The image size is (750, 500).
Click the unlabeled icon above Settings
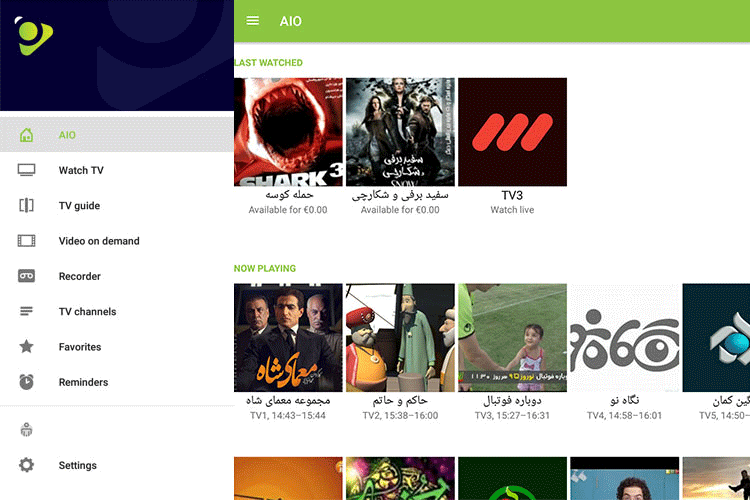[x=26, y=430]
